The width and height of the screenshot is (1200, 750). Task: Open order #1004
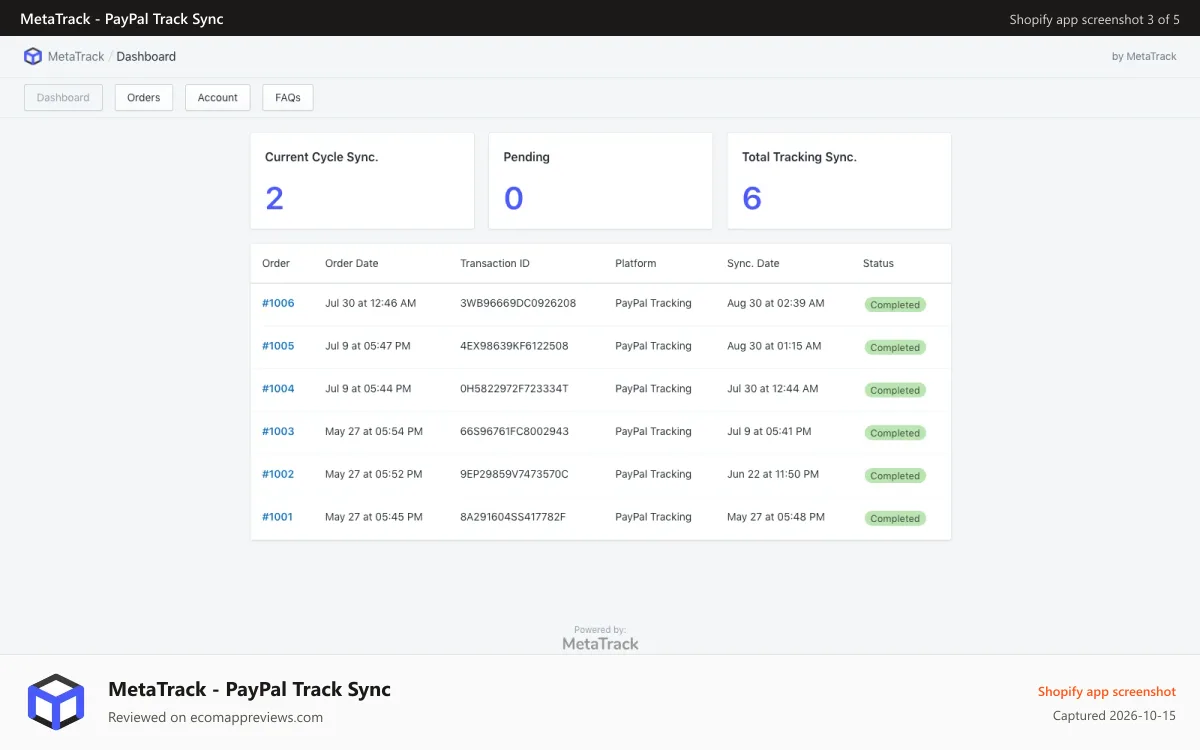pos(278,389)
